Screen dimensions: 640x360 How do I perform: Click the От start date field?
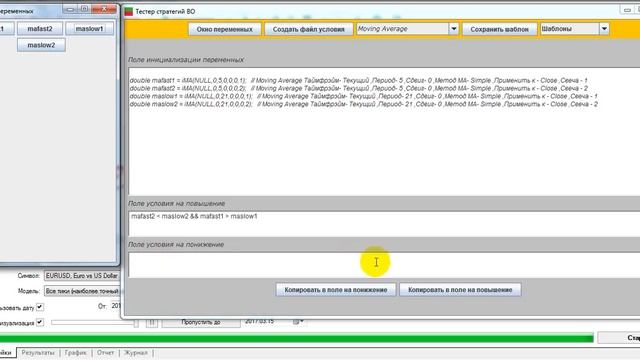[116, 306]
